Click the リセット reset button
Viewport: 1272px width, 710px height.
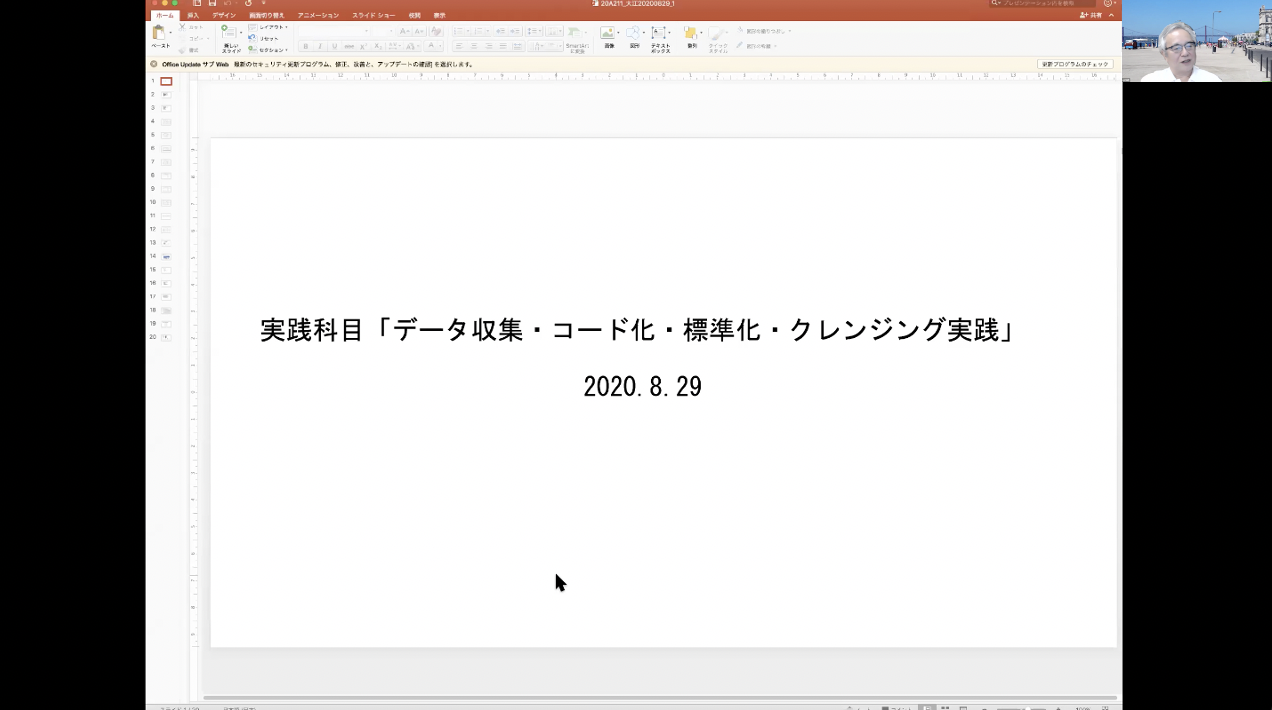[x=265, y=38]
